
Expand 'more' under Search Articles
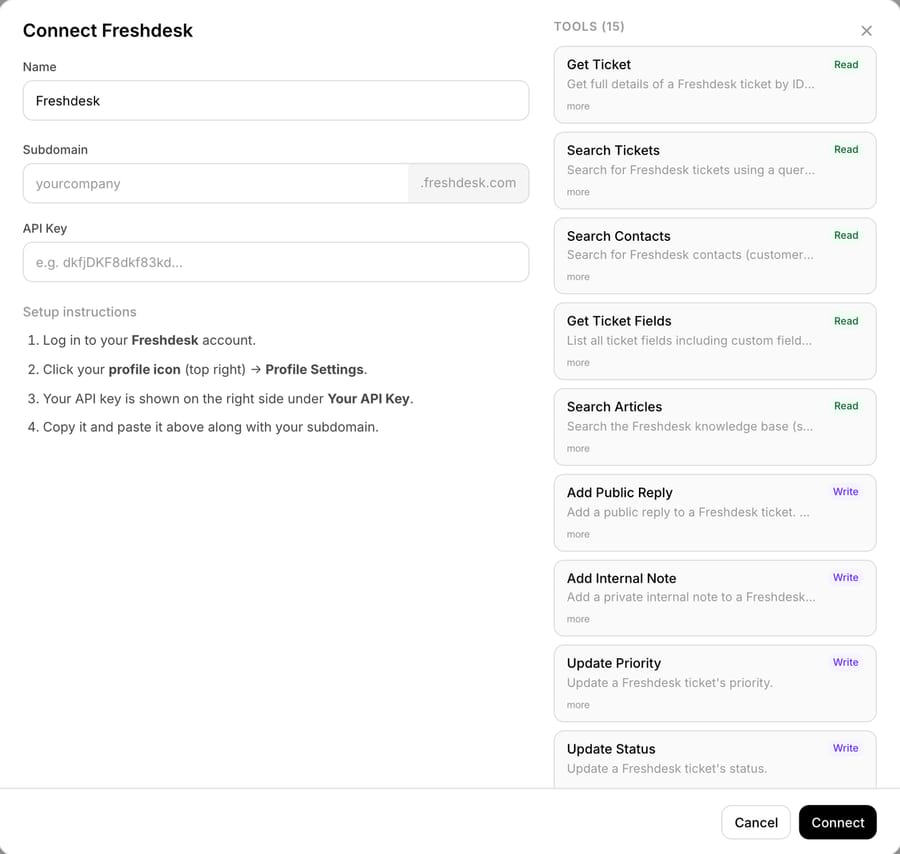[578, 448]
